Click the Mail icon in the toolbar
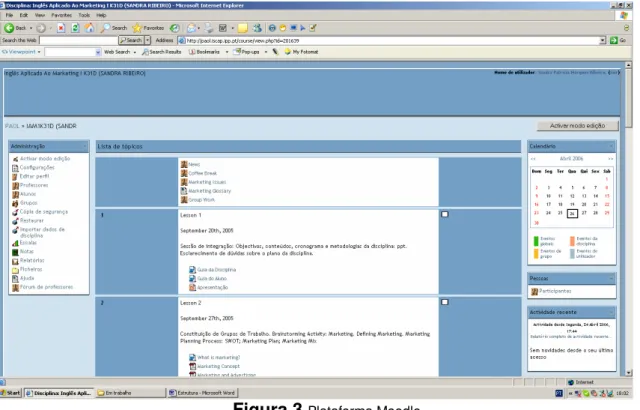The width and height of the screenshot is (640, 410). coord(191,28)
